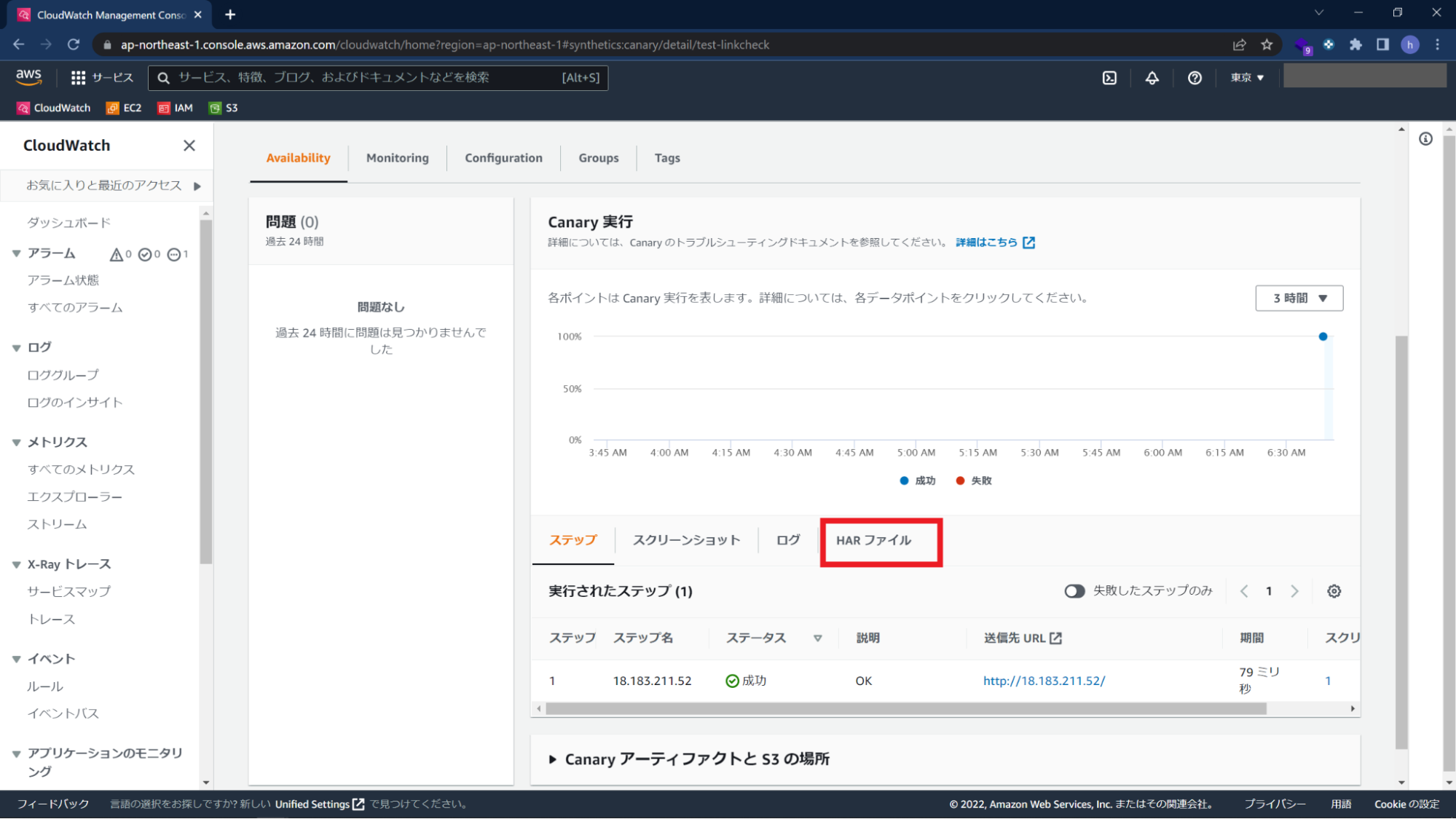
Task: Click the AWS logo home icon
Action: point(28,76)
